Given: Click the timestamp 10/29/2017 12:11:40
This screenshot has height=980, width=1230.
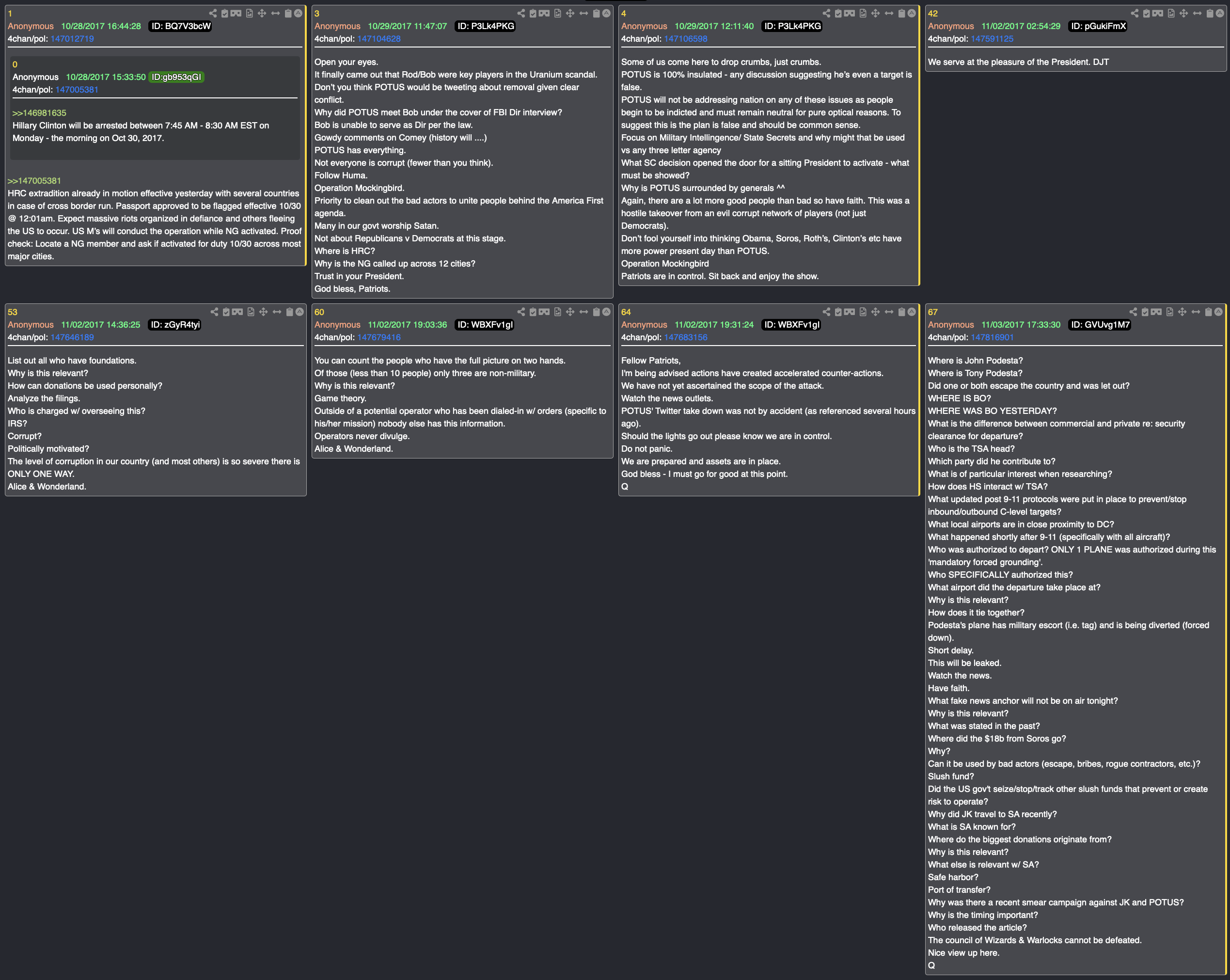Looking at the screenshot, I should tap(714, 26).
